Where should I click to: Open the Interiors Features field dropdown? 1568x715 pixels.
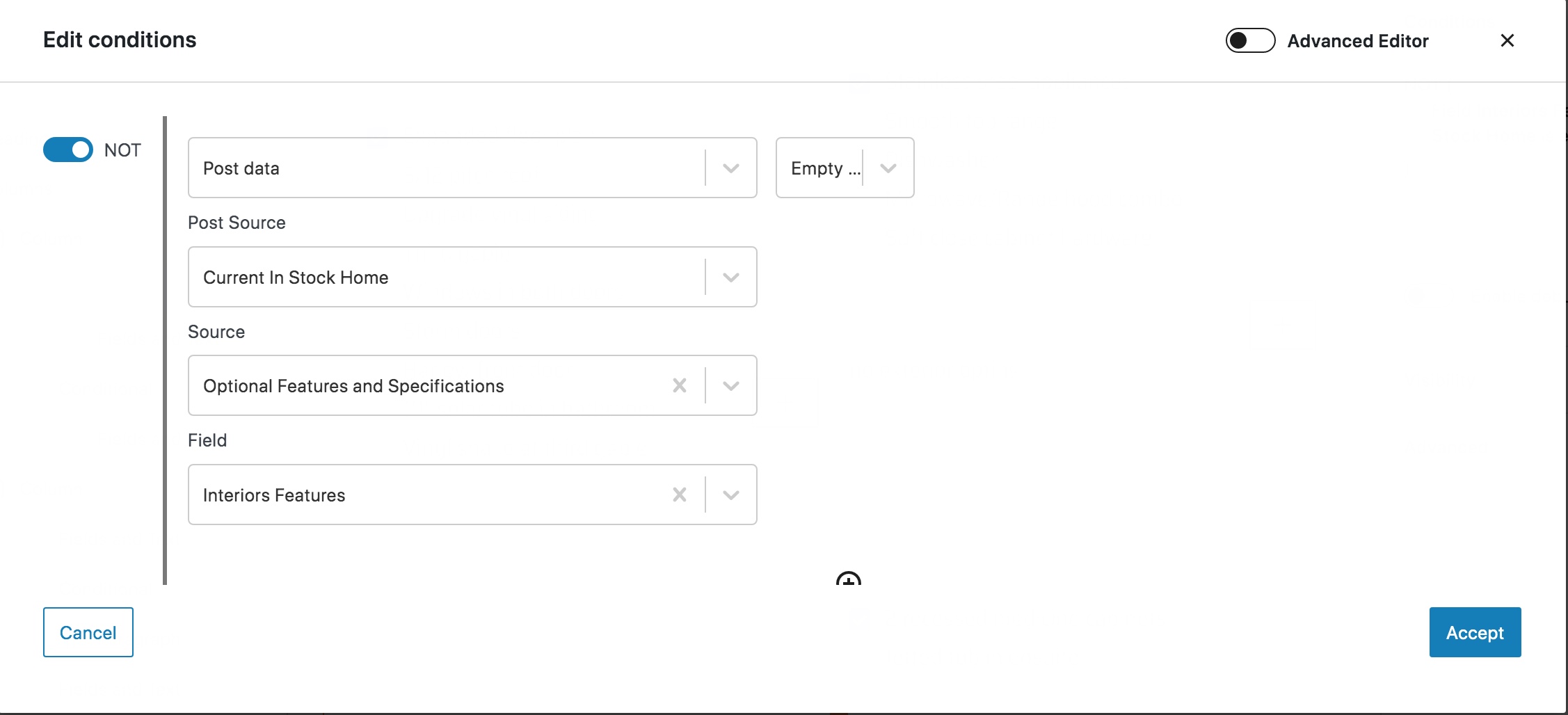point(472,495)
